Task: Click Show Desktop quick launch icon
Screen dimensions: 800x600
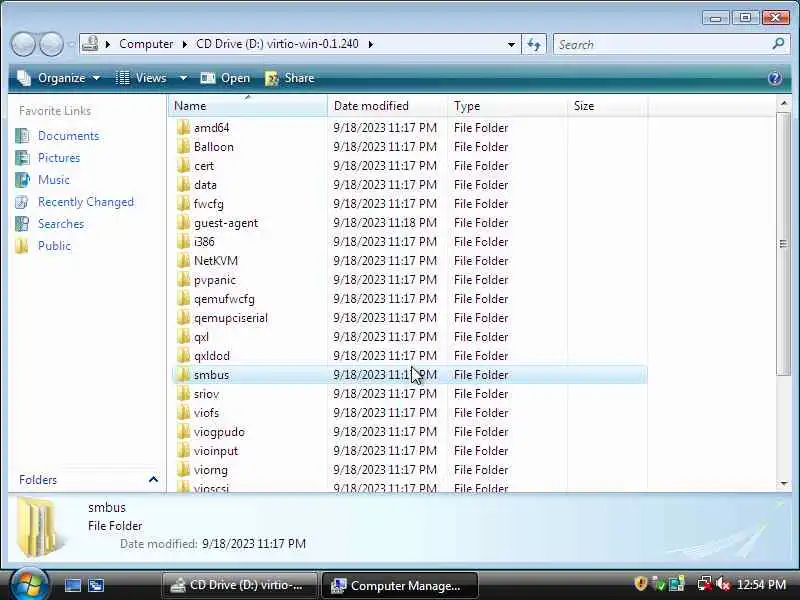Action: (x=72, y=585)
